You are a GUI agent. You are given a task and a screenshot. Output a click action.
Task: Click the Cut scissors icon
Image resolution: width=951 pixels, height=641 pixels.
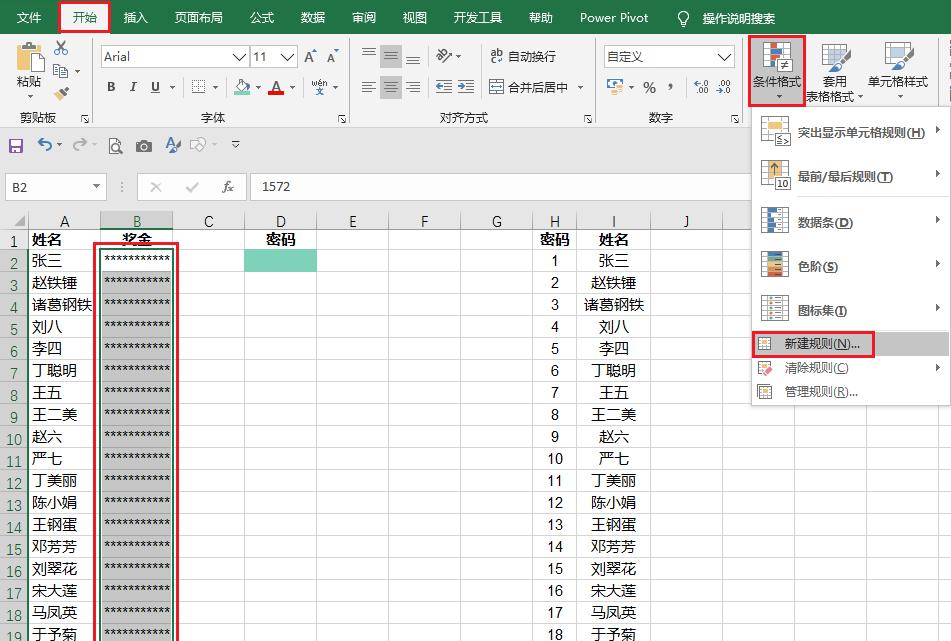61,48
